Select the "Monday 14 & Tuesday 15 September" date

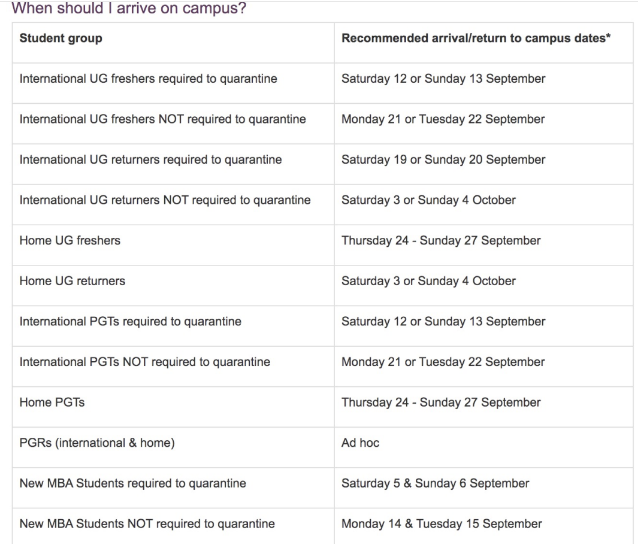[442, 524]
